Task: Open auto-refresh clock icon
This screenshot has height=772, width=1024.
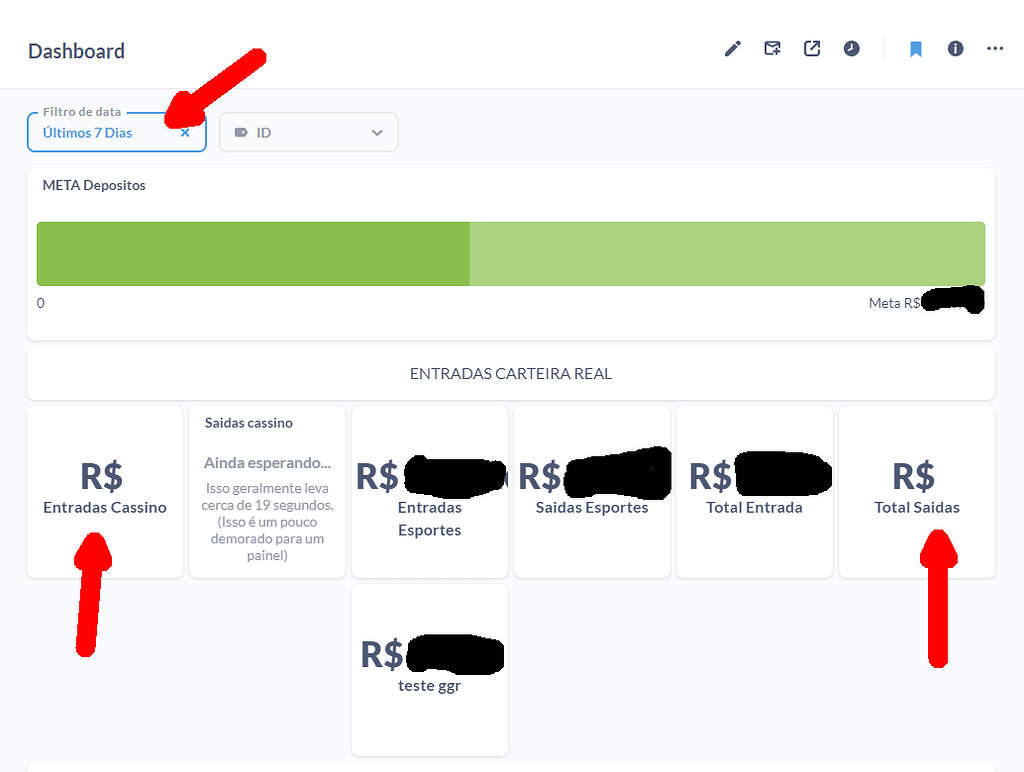Action: 852,49
